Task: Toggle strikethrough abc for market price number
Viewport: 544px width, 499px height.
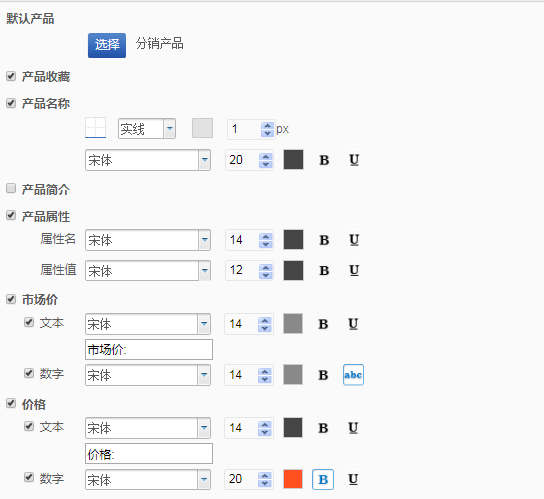Action: click(353, 375)
